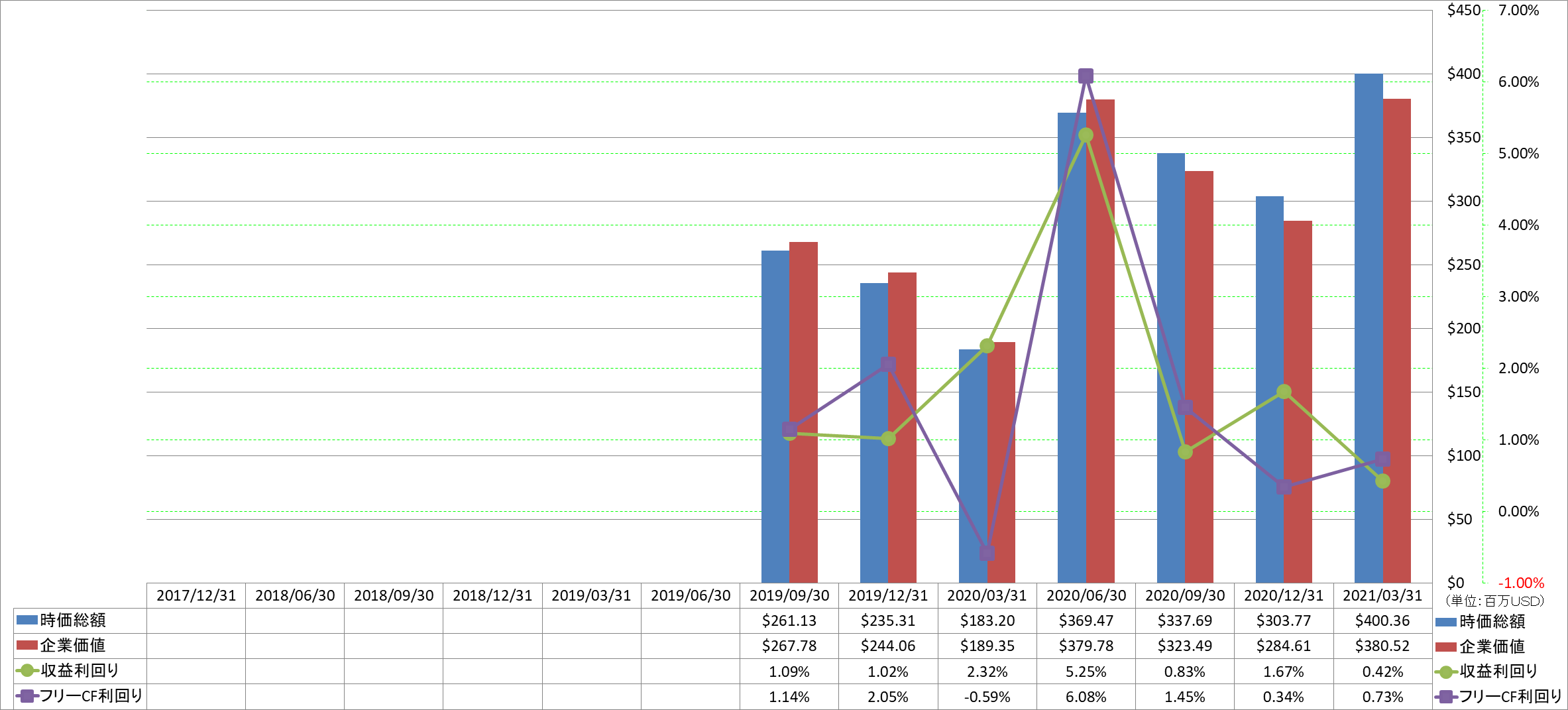Screen dimensions: 1568x710
Task: Click the $369.47 market cap cell
Action: tap(1086, 621)
